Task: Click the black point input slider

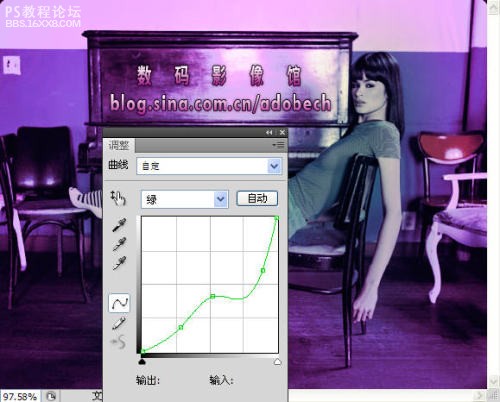Action: point(142,361)
